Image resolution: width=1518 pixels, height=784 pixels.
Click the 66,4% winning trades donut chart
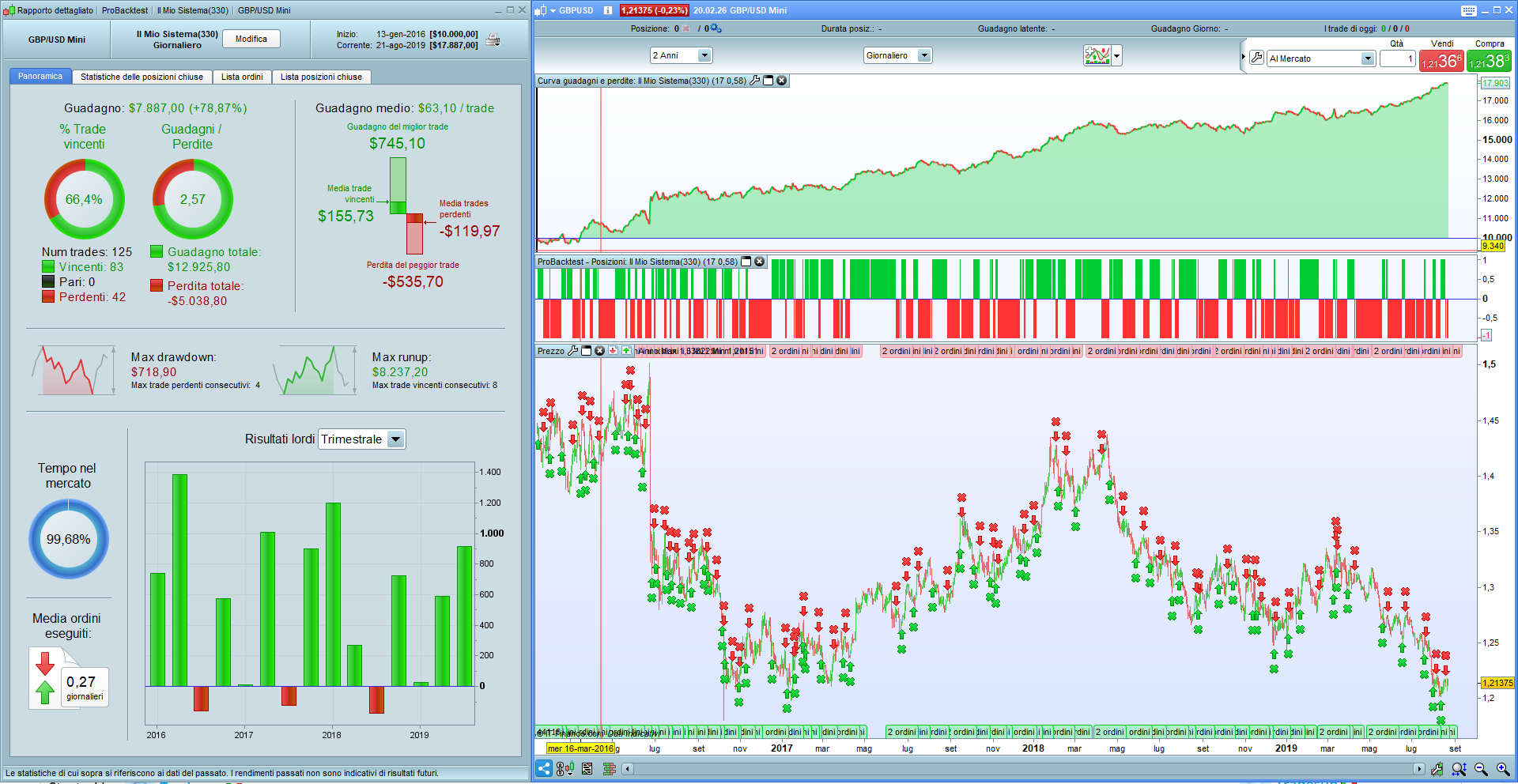pos(84,199)
